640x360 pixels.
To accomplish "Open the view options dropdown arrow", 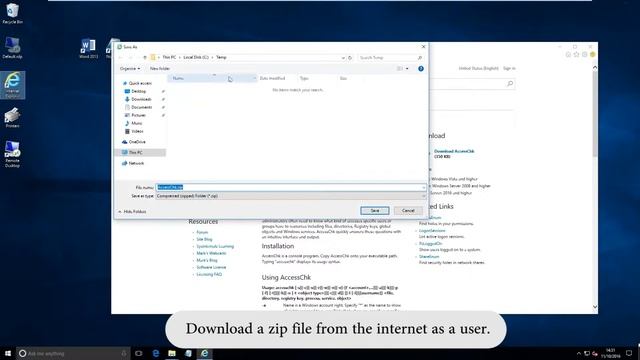I will (x=407, y=69).
